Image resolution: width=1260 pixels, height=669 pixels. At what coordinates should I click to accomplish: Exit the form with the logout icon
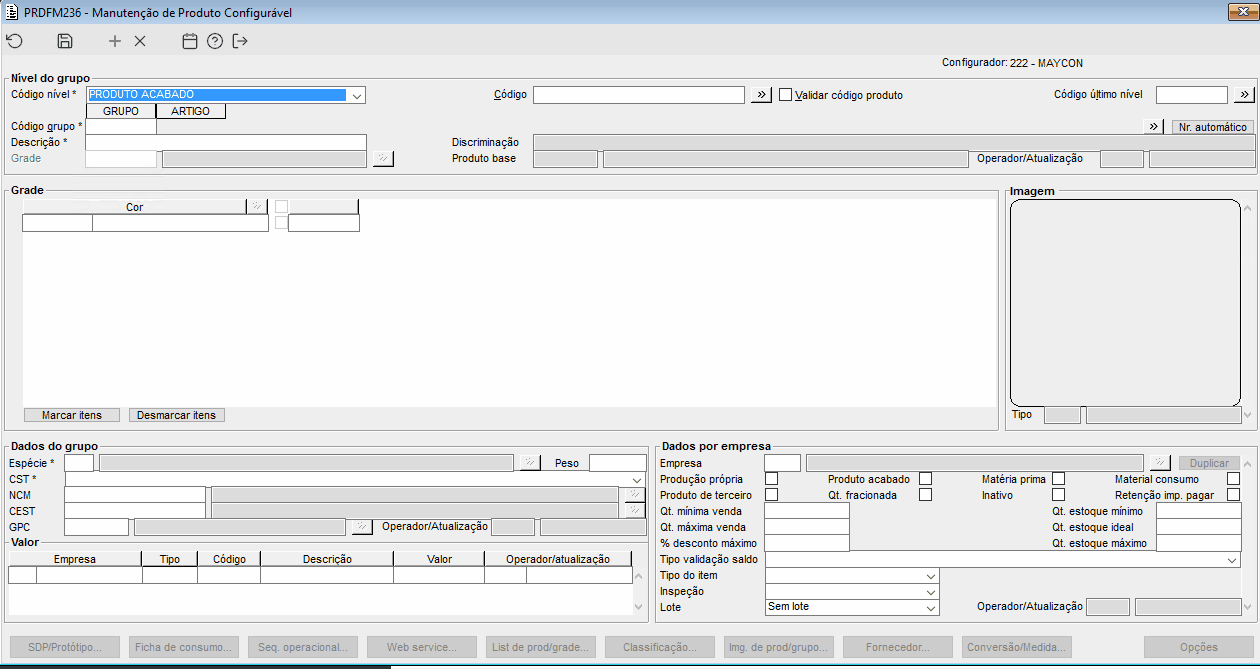tap(240, 41)
